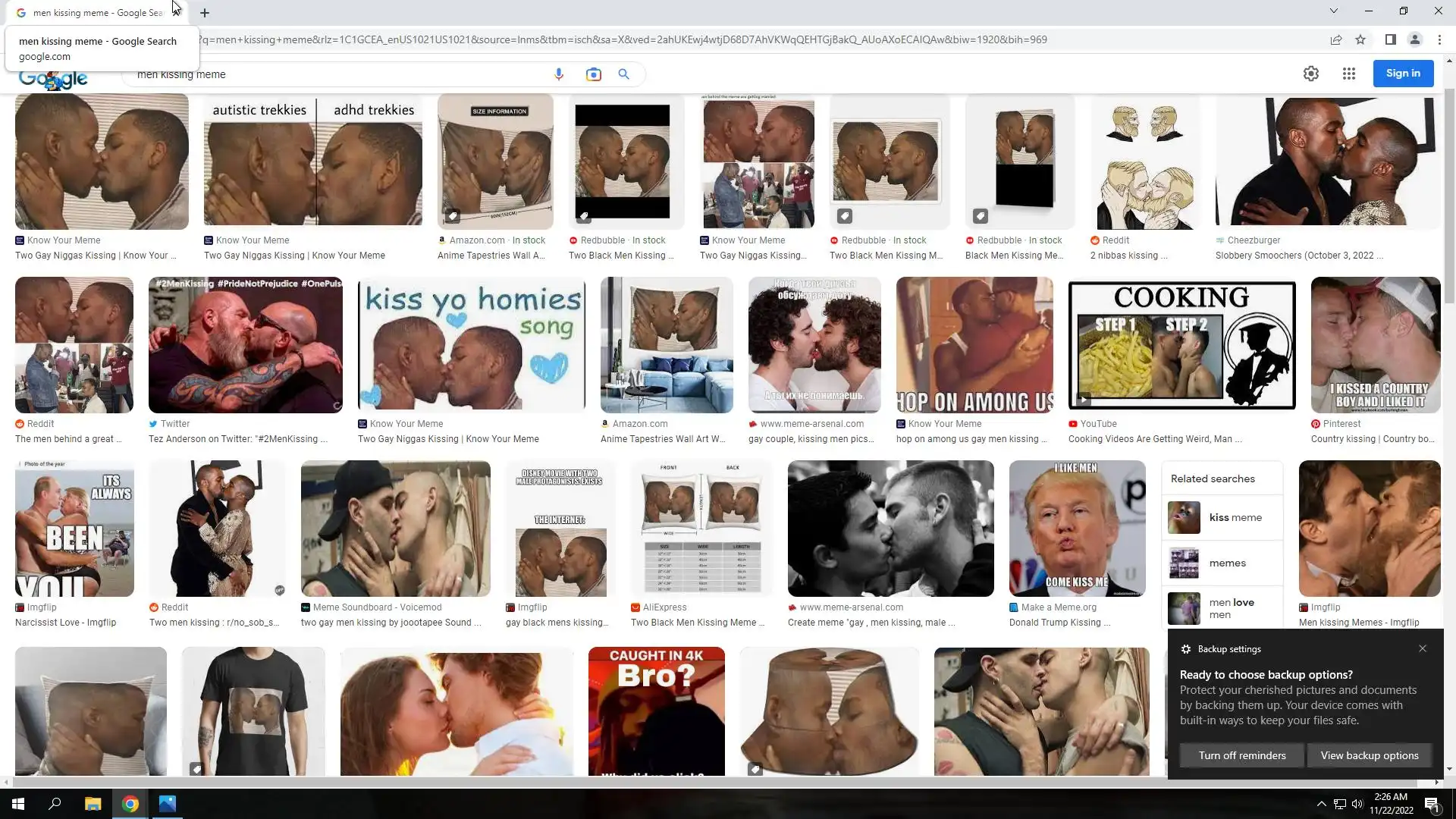Show hidden system tray icons
The width and height of the screenshot is (1456, 819).
[1321, 804]
